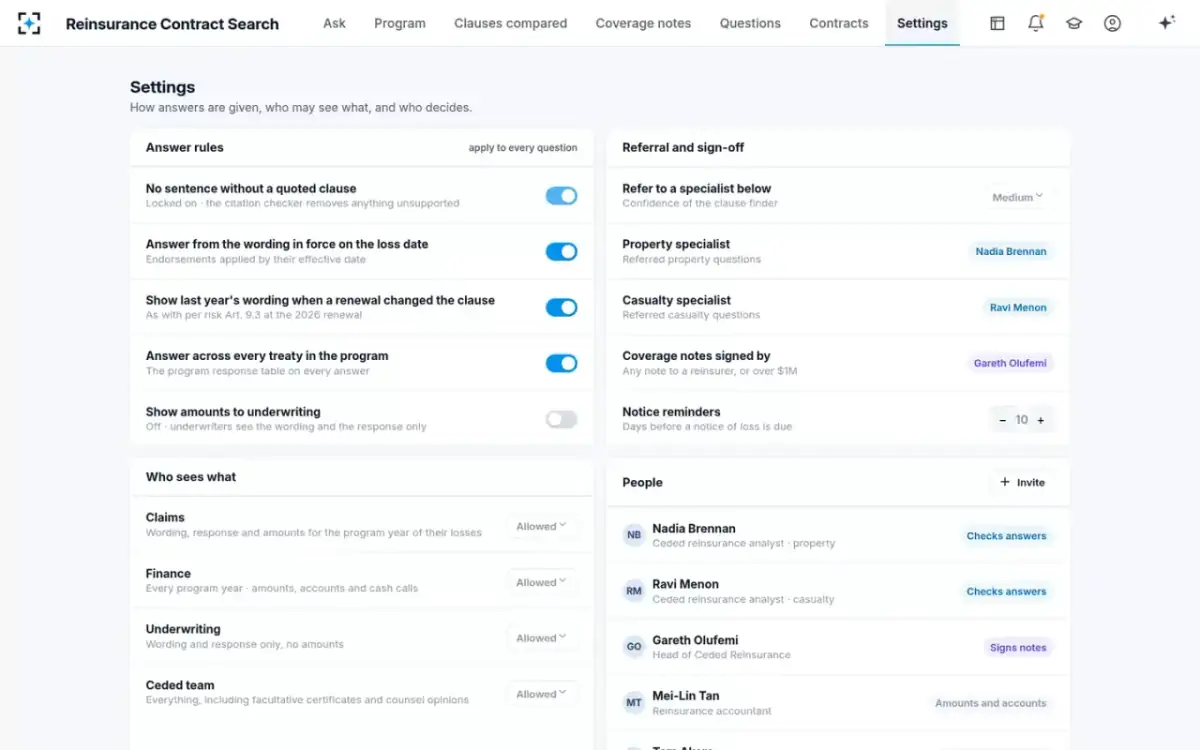Viewport: 1200px width, 750px height.
Task: Click the app logo icon
Action: click(x=29, y=23)
